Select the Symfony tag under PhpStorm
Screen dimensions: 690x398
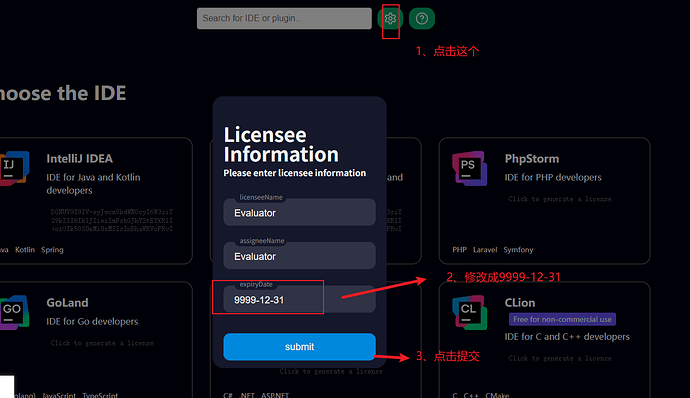click(518, 250)
